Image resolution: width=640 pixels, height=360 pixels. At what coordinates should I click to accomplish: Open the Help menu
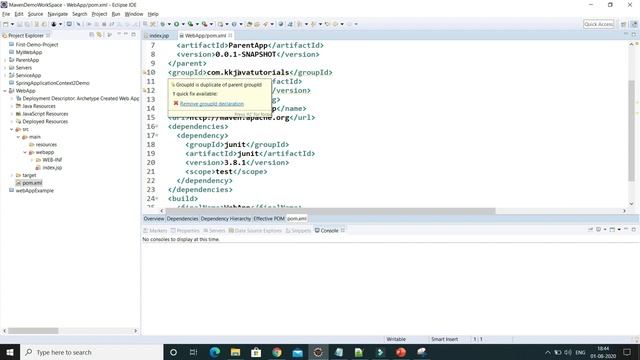[153, 14]
